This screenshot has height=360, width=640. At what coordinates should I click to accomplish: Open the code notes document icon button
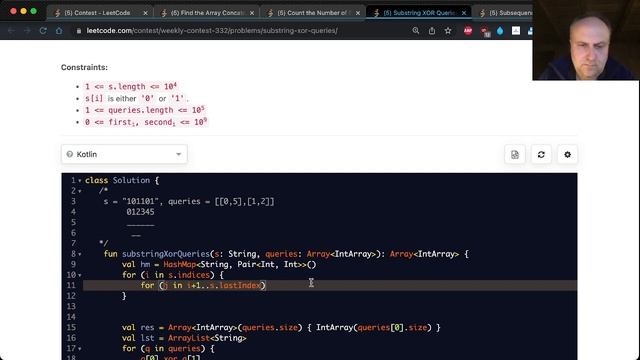(x=515, y=155)
